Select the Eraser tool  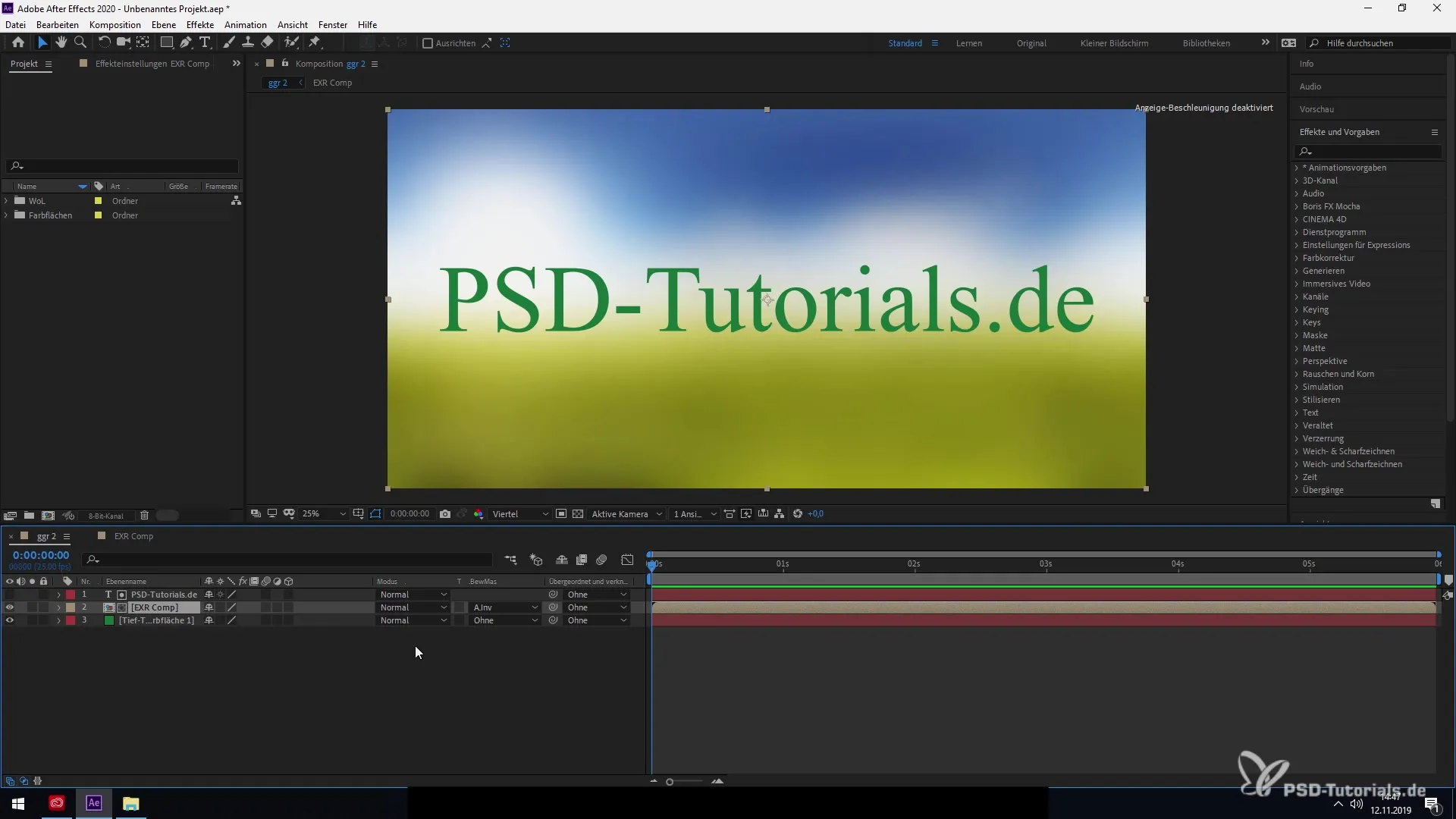click(x=267, y=42)
